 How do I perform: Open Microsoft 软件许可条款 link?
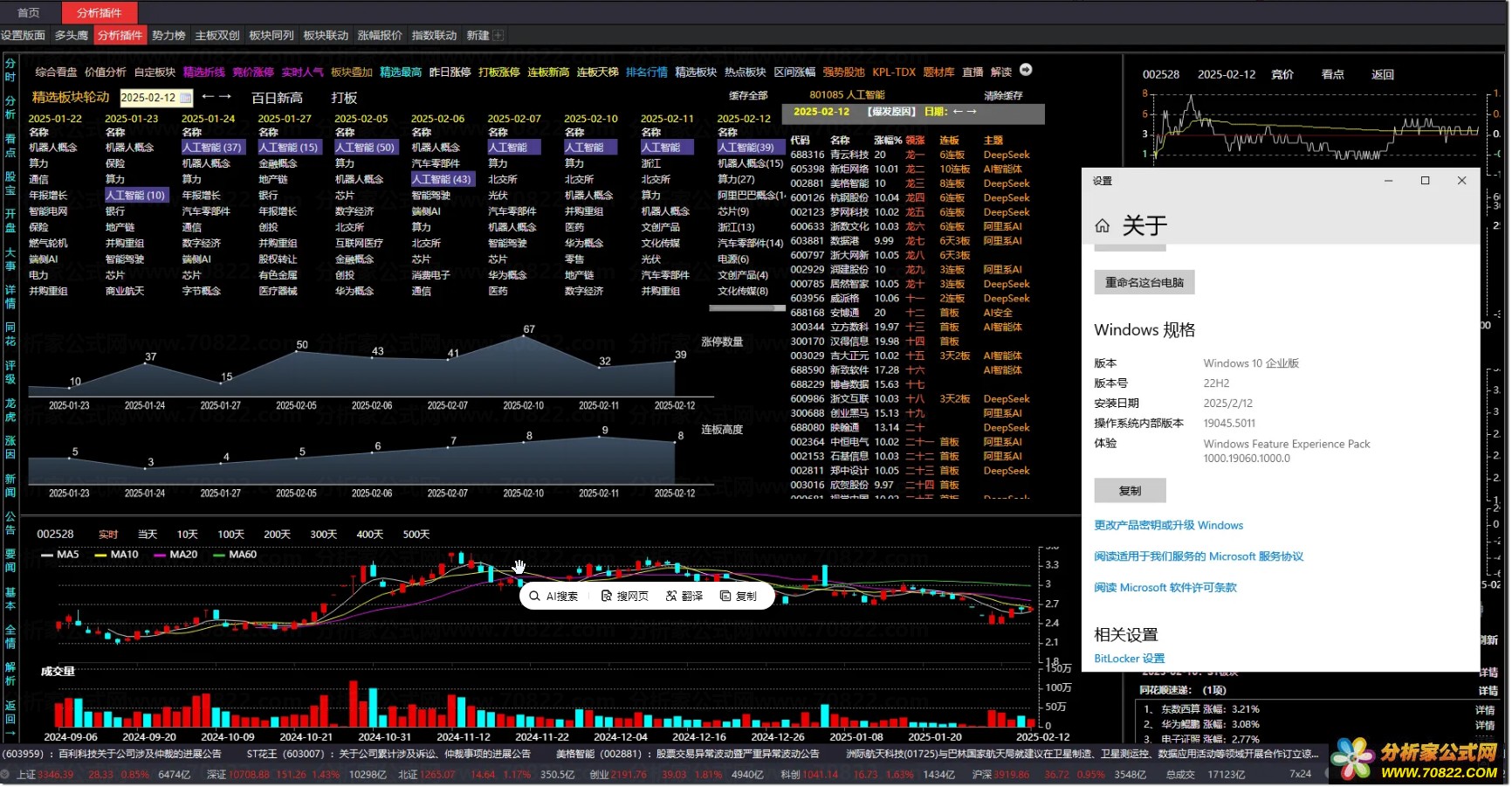click(1165, 588)
